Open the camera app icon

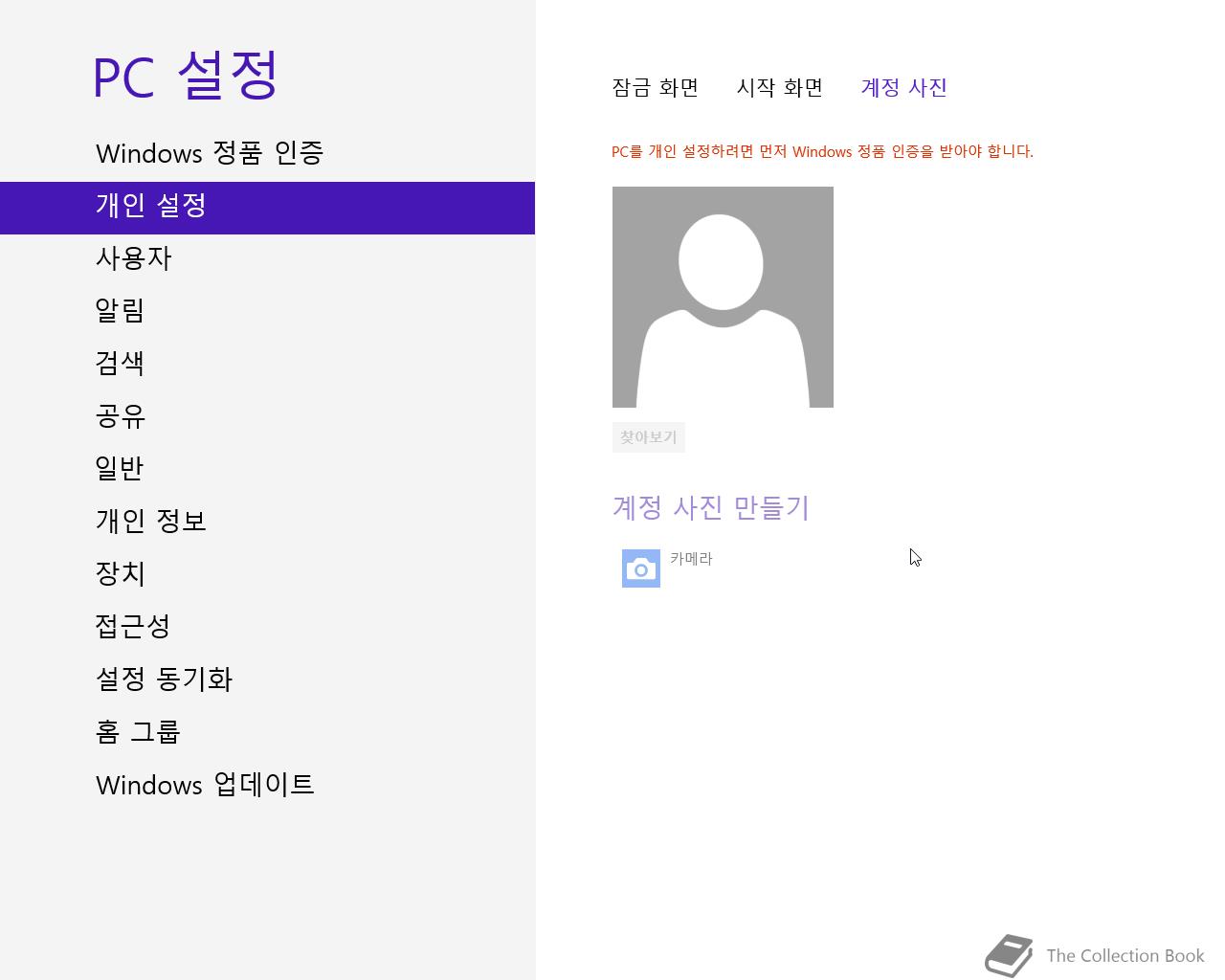pyautogui.click(x=641, y=568)
